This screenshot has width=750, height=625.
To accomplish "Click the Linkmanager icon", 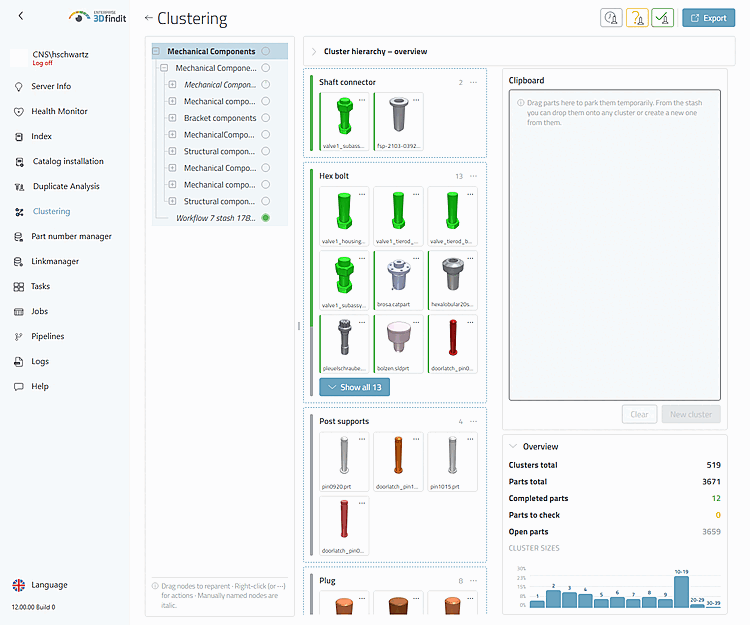I will point(19,262).
